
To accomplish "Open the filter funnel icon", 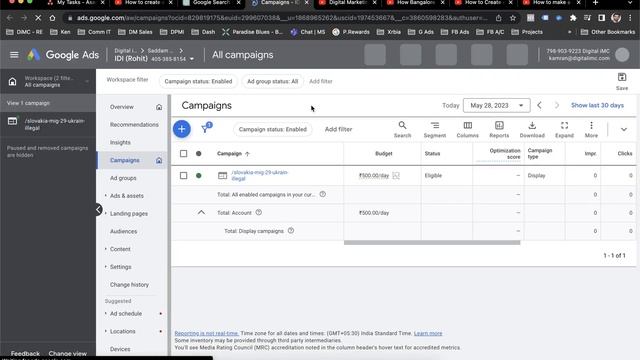I will (x=206, y=129).
